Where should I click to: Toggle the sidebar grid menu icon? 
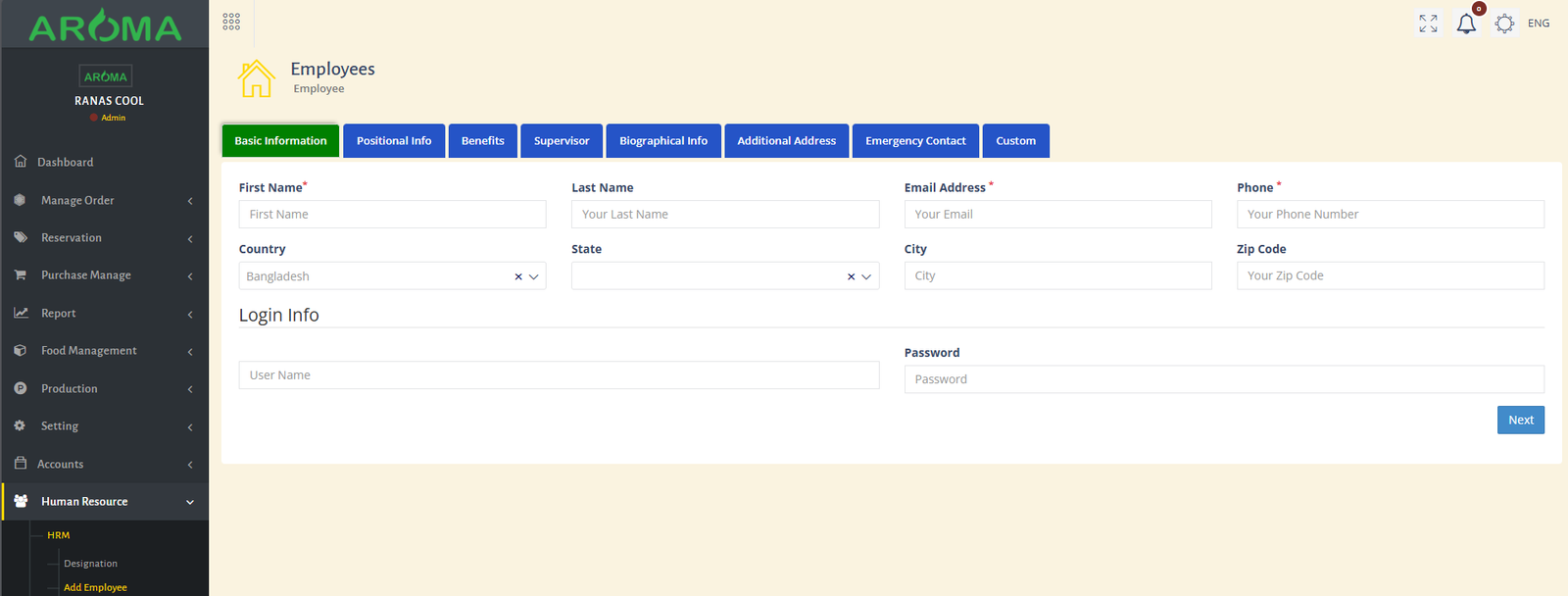pyautogui.click(x=231, y=22)
